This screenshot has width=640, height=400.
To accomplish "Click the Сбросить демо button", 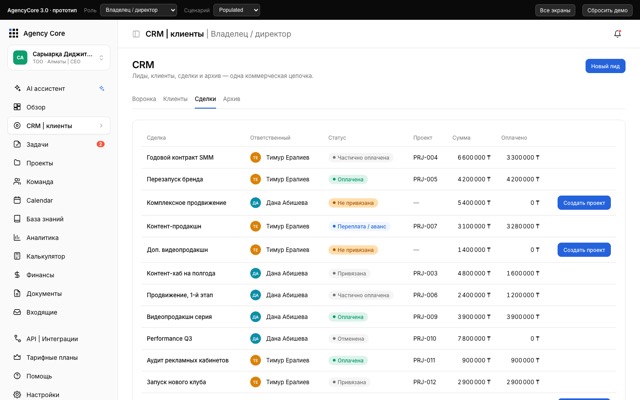I will pos(607,10).
